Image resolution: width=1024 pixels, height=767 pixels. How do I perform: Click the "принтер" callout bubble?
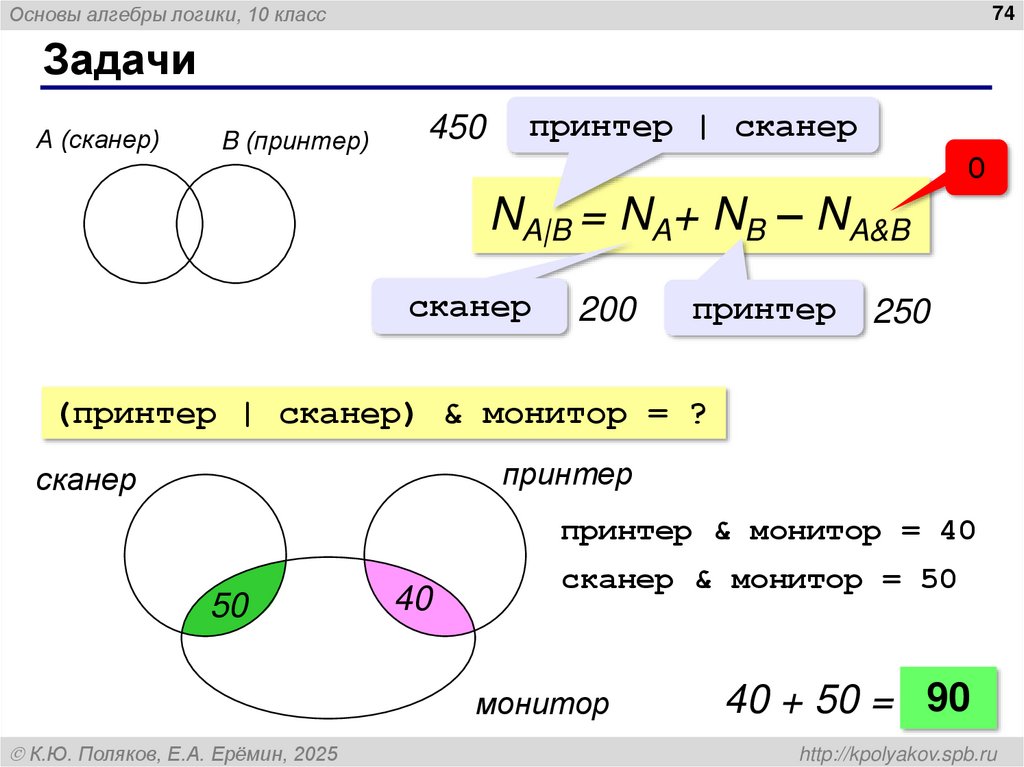click(x=764, y=310)
